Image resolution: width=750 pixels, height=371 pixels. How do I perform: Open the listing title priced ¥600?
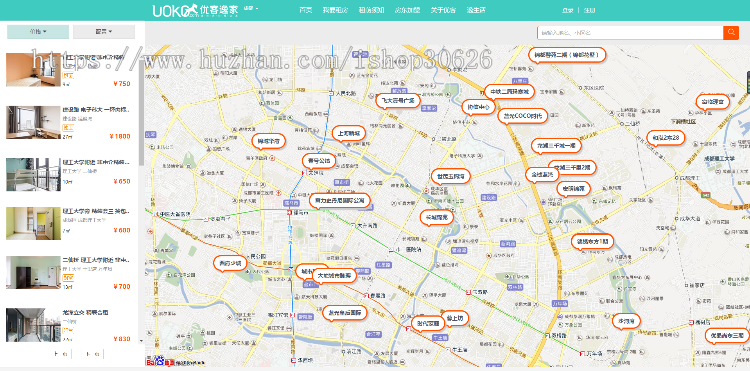click(x=96, y=211)
